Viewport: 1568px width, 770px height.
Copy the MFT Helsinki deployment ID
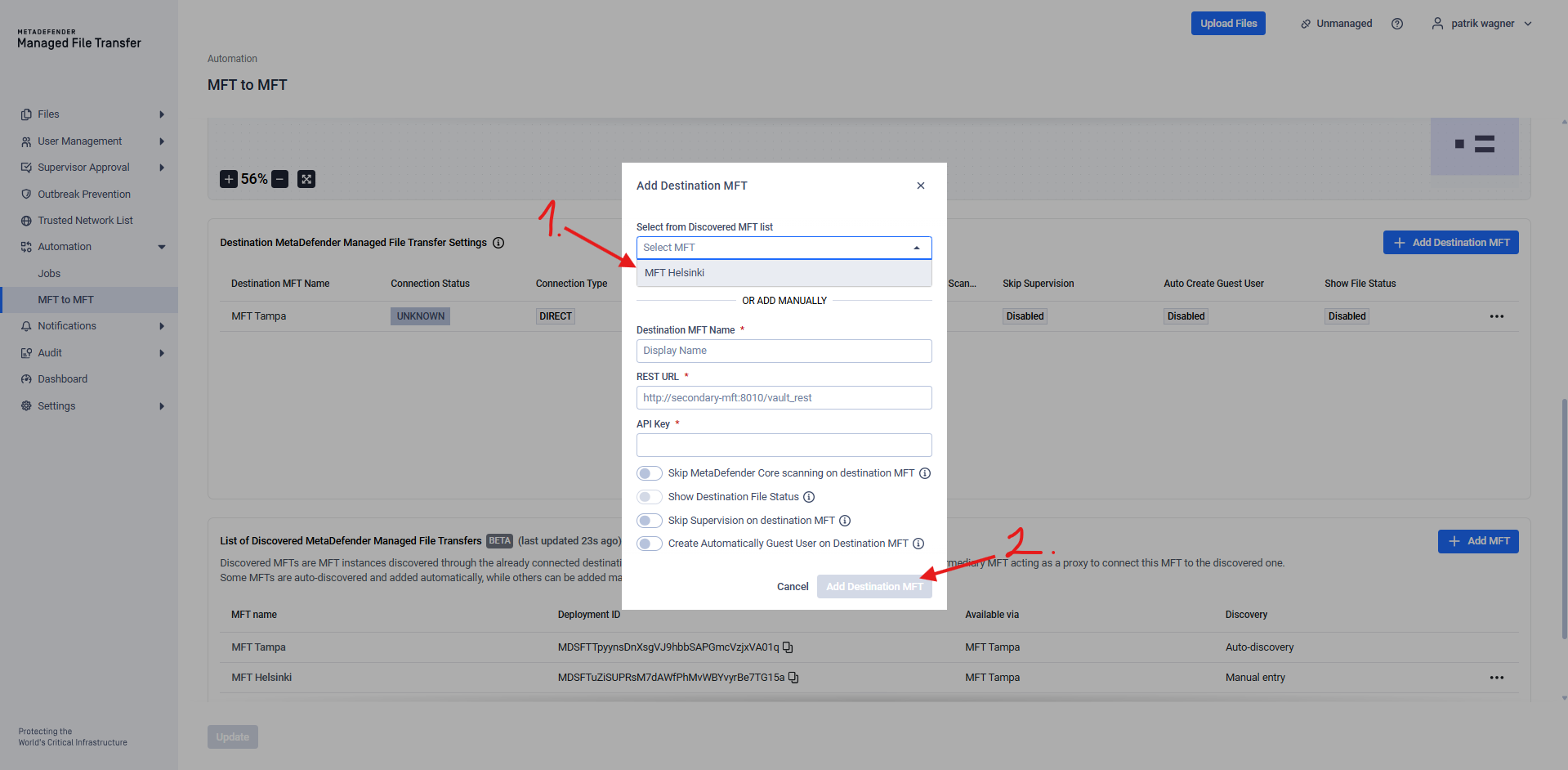click(x=793, y=678)
